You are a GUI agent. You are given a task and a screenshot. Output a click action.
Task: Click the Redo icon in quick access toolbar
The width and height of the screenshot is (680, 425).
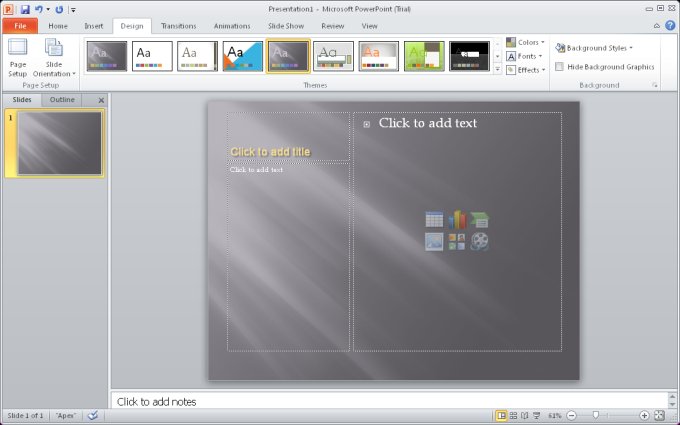tap(59, 9)
